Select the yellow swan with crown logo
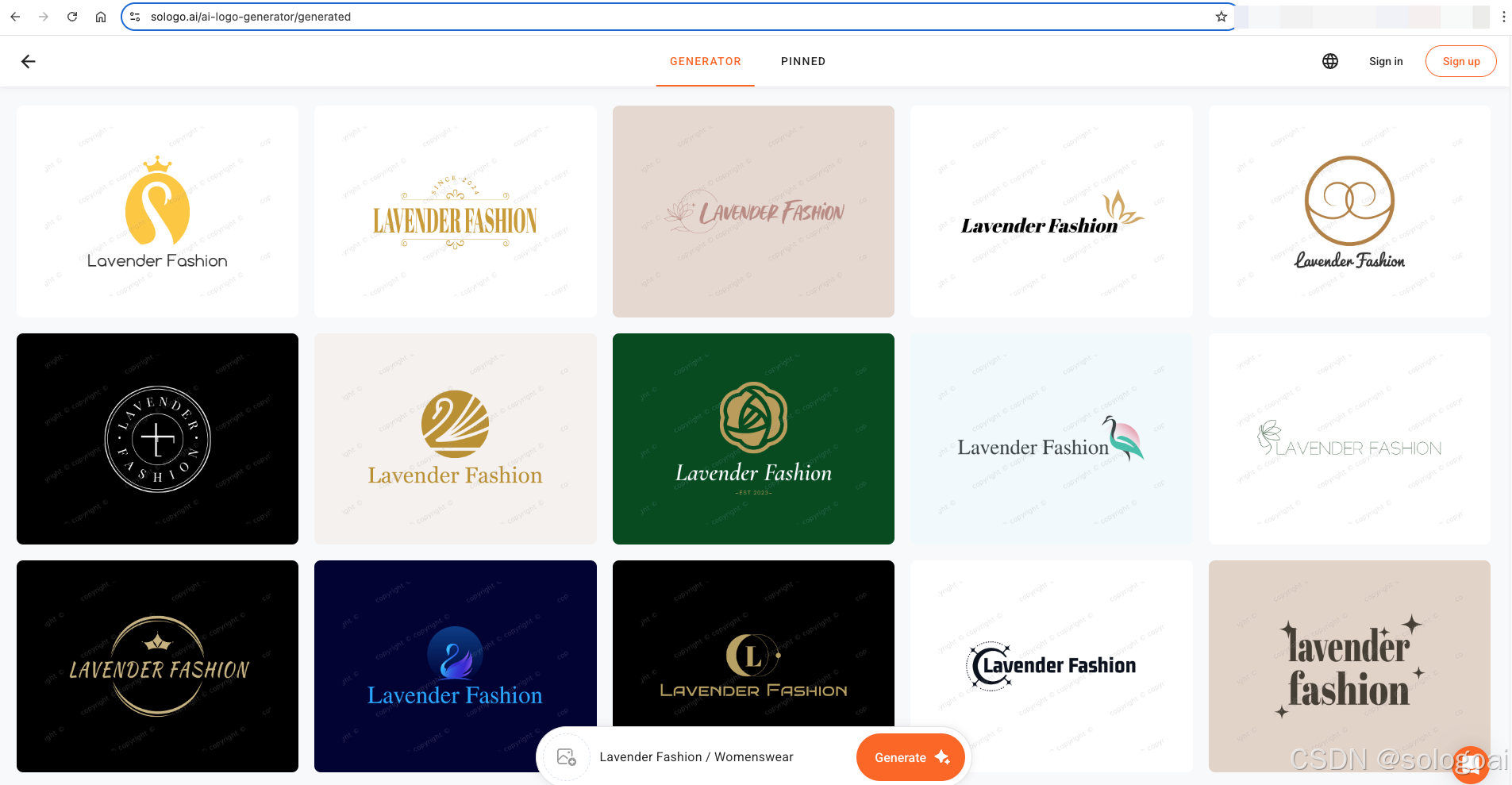The image size is (1512, 785). tap(157, 211)
